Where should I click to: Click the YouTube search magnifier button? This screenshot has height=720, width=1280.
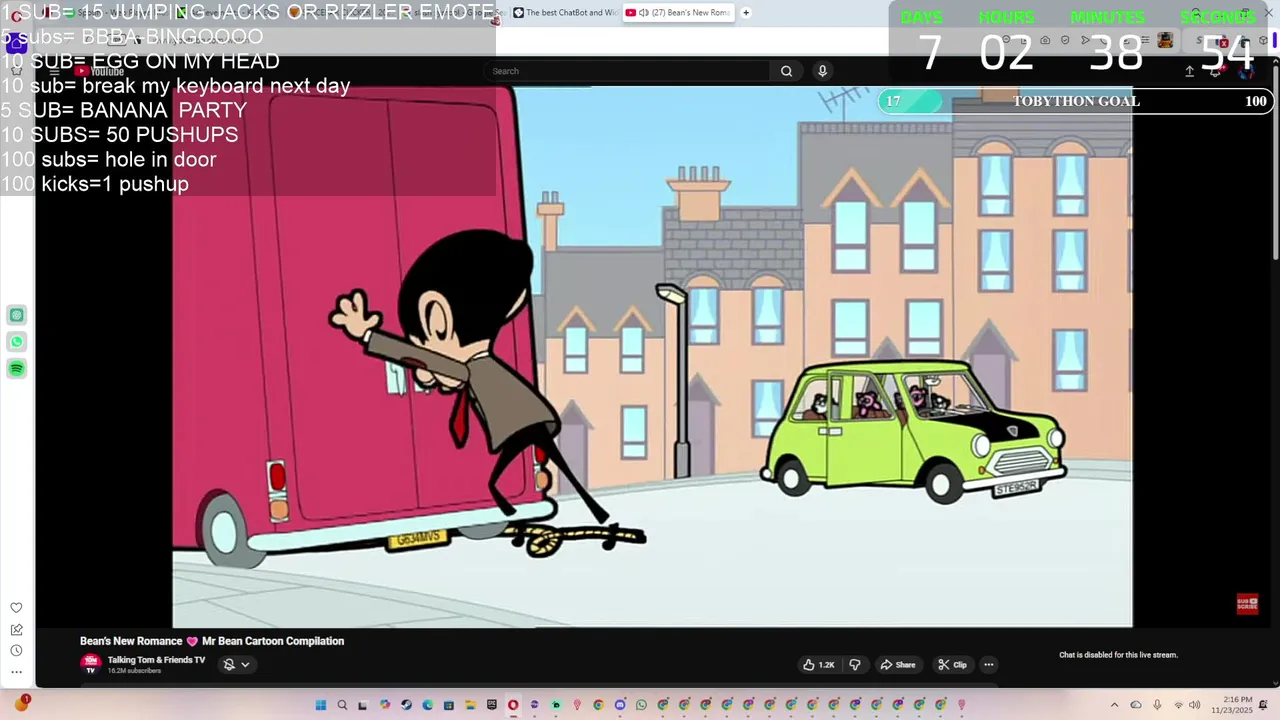[786, 71]
